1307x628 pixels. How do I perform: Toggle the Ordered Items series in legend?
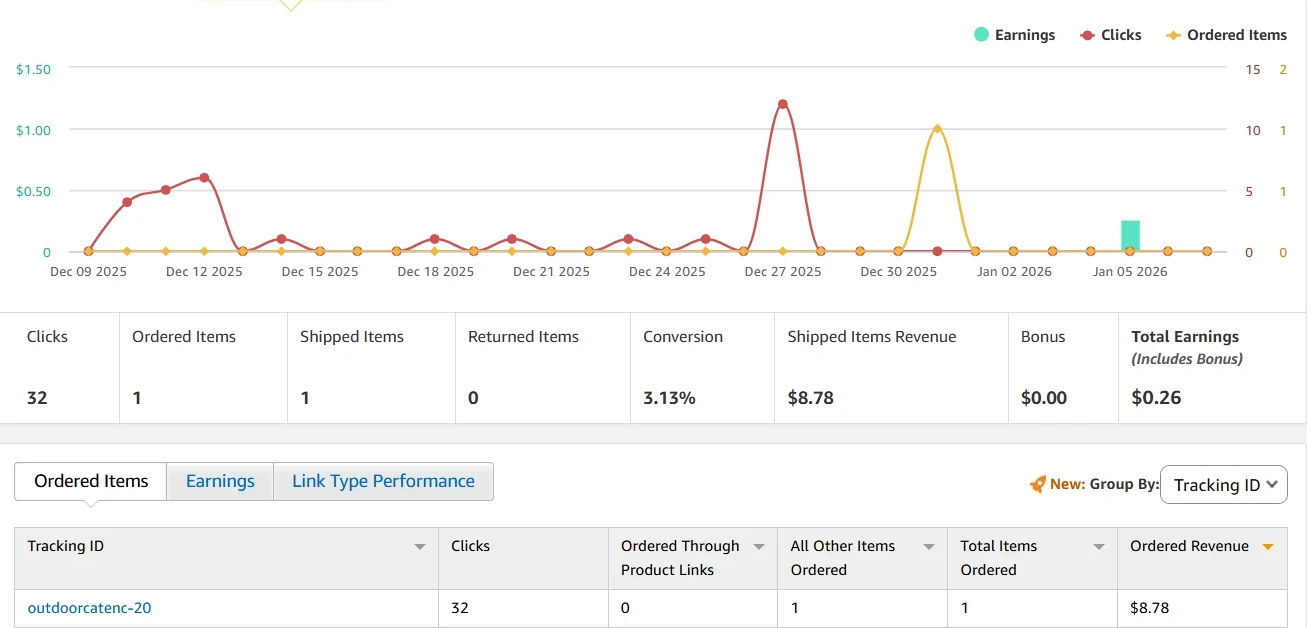1226,35
